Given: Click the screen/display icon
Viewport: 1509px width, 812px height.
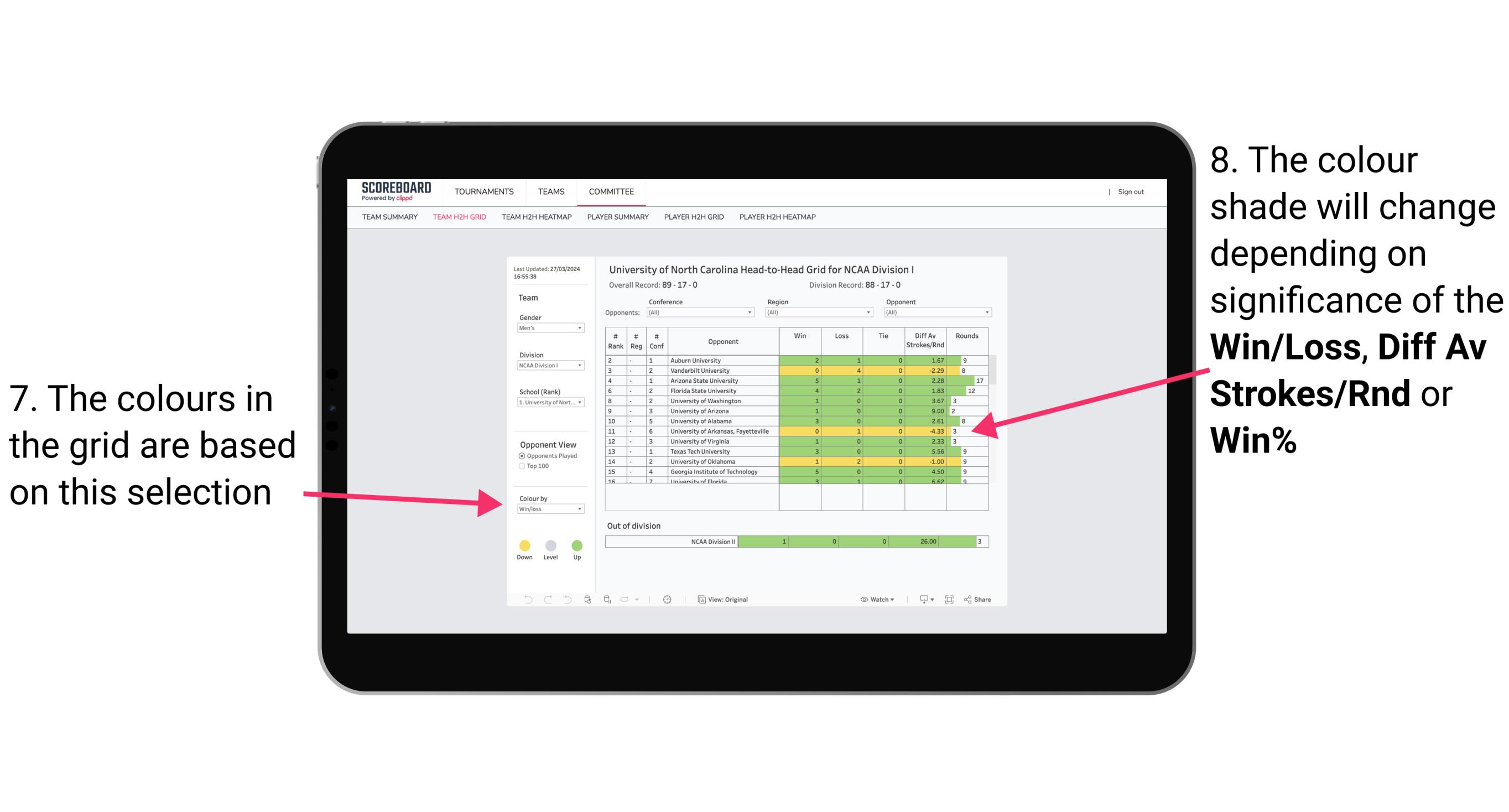Looking at the screenshot, I should tap(921, 599).
